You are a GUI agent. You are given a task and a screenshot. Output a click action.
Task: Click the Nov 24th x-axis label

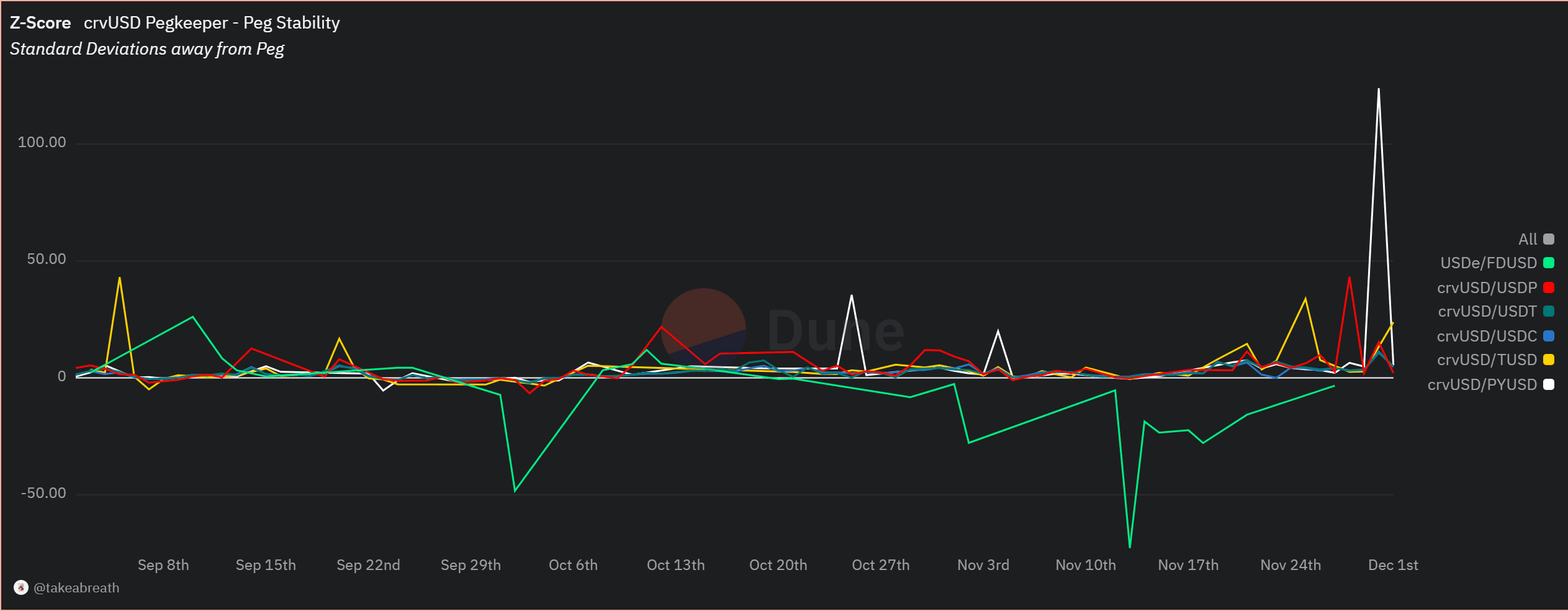1291,565
